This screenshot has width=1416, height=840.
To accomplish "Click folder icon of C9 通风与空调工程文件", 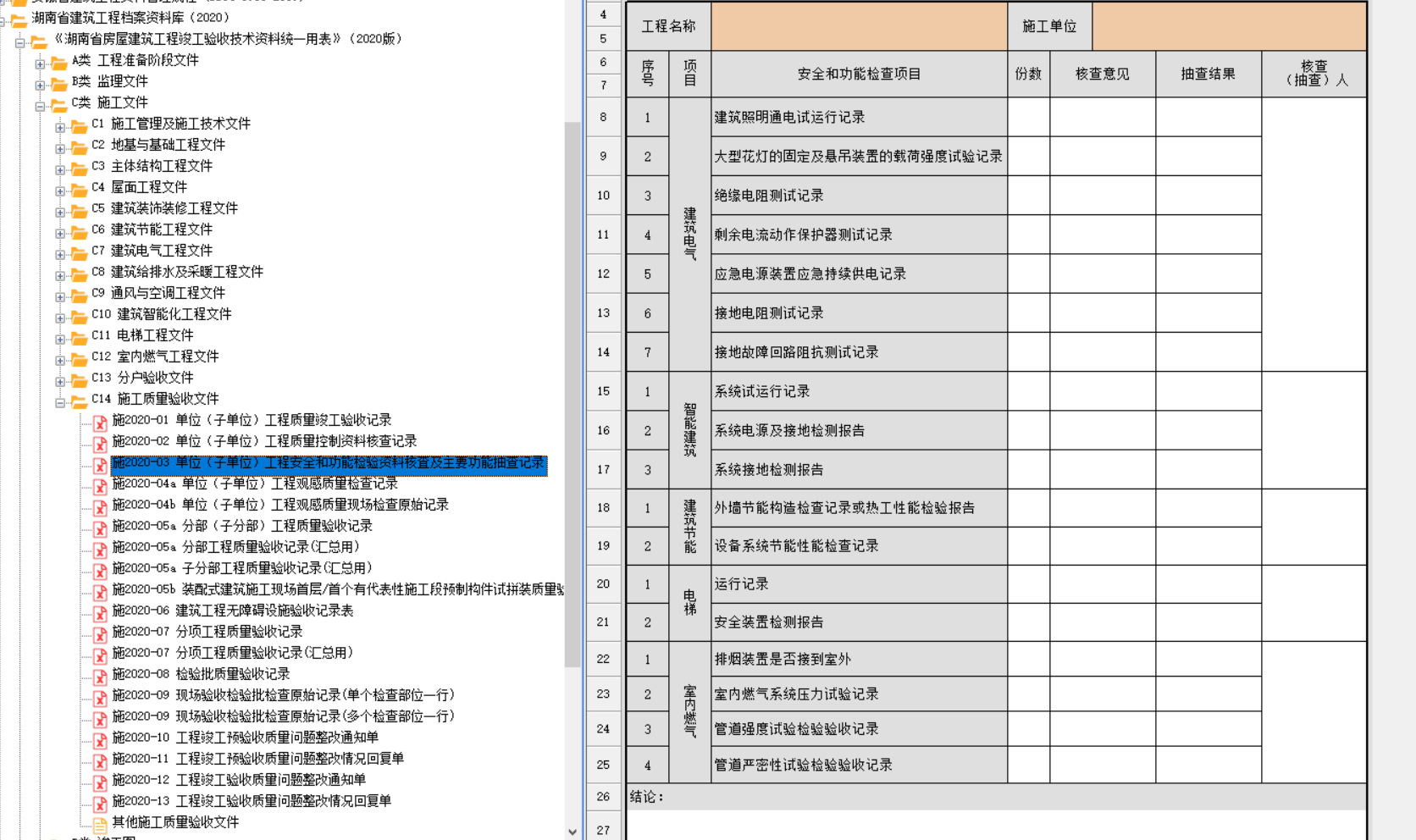I will 79,295.
